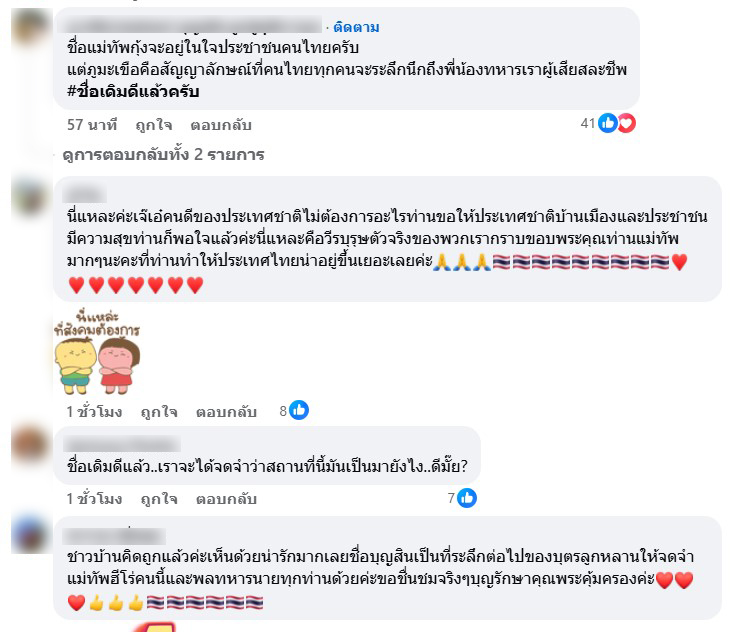Click the 1 ชั่วโมง timestamp under the sticker
Viewport: 736px width, 632px height.
point(94,412)
